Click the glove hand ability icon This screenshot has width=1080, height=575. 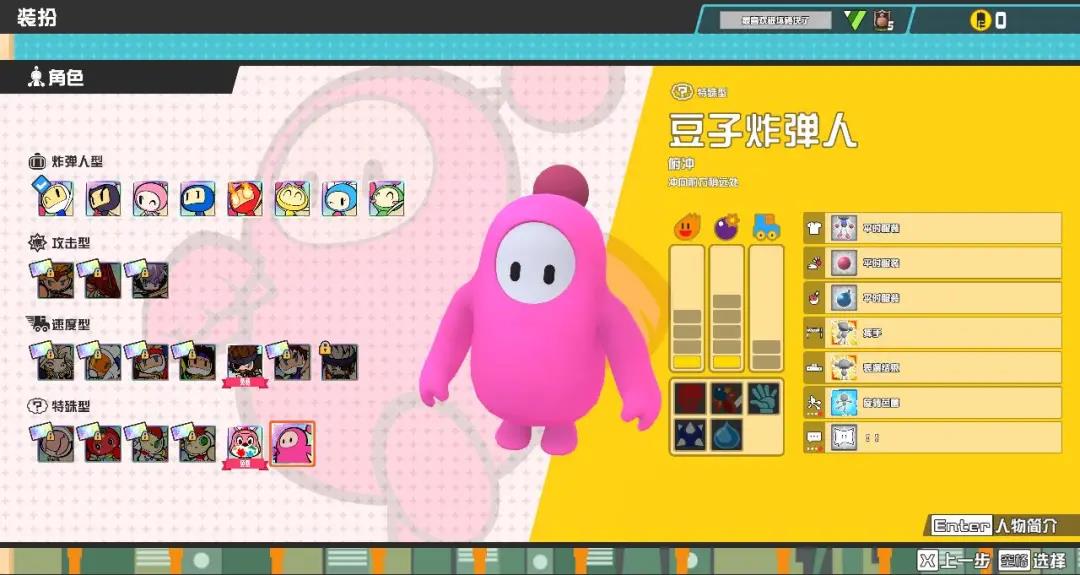tap(764, 399)
